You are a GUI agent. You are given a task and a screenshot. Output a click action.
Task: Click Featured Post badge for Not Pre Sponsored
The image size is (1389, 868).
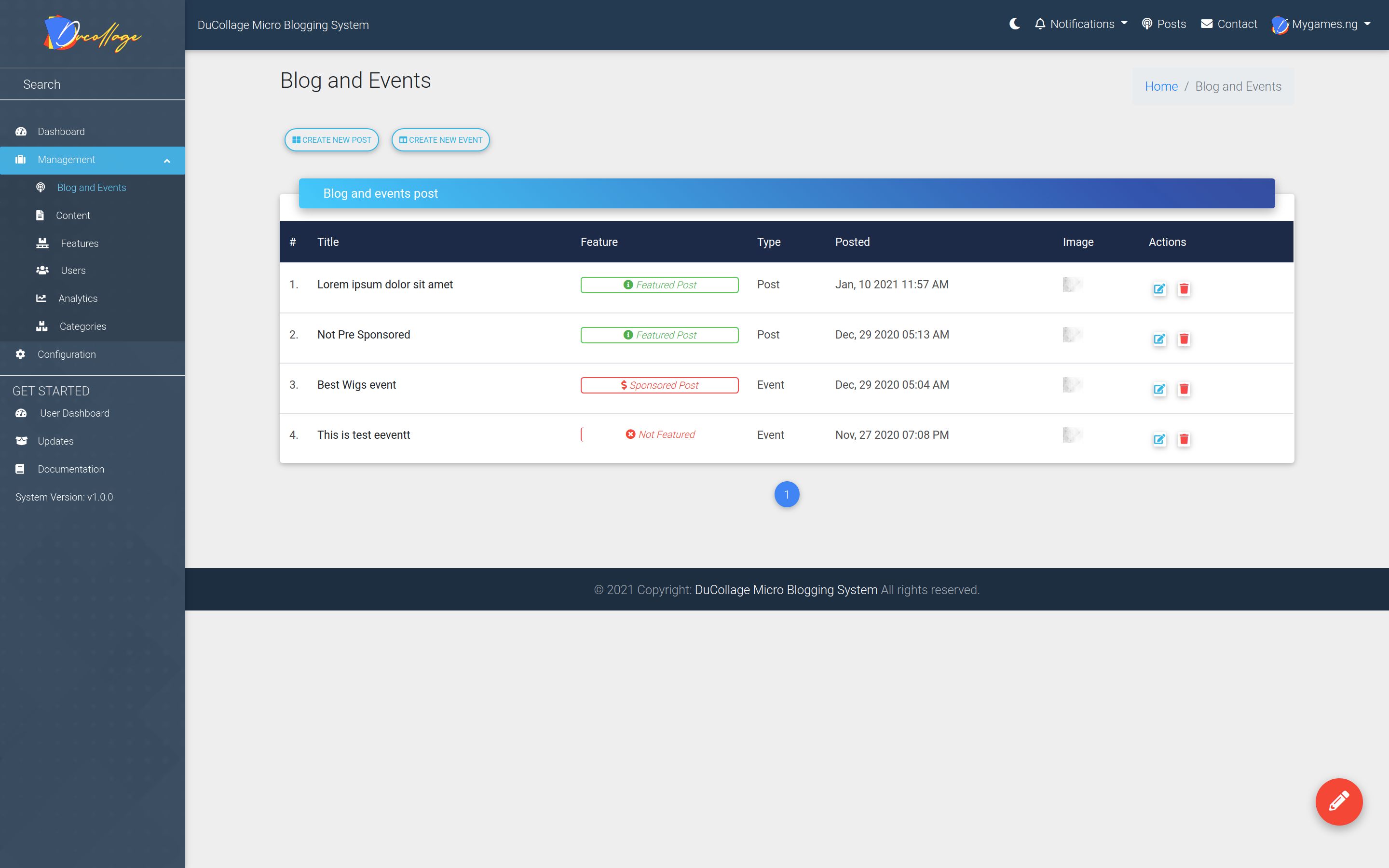click(659, 335)
